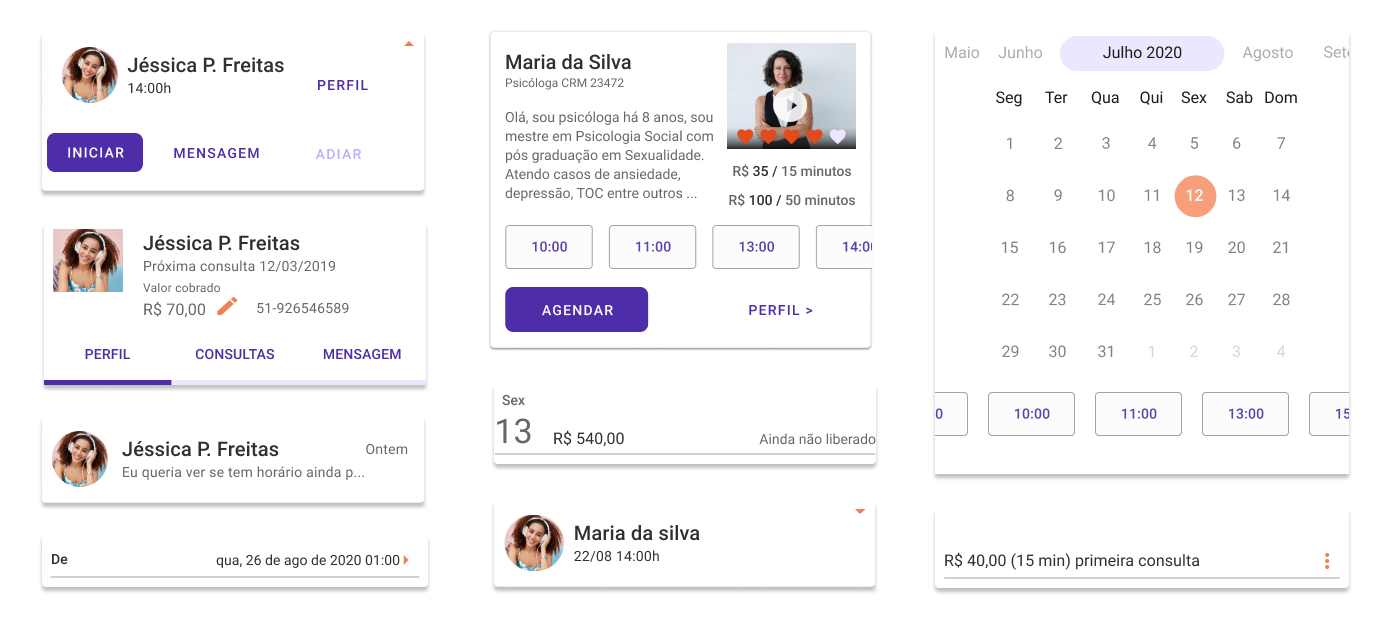The image size is (1400, 642).
Task: Open Jéssica's avatar in the message preview
Action: tap(80, 459)
